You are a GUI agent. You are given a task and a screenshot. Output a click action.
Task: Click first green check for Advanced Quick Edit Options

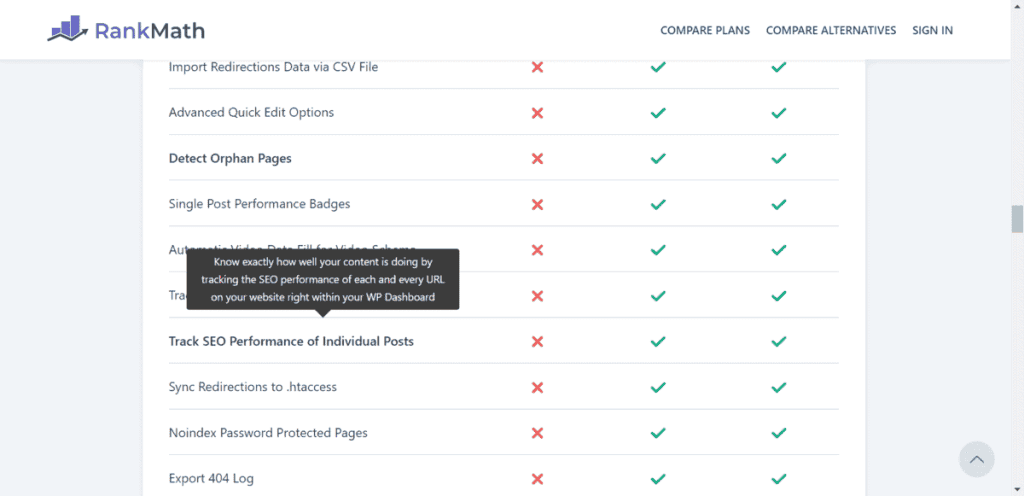(x=658, y=113)
